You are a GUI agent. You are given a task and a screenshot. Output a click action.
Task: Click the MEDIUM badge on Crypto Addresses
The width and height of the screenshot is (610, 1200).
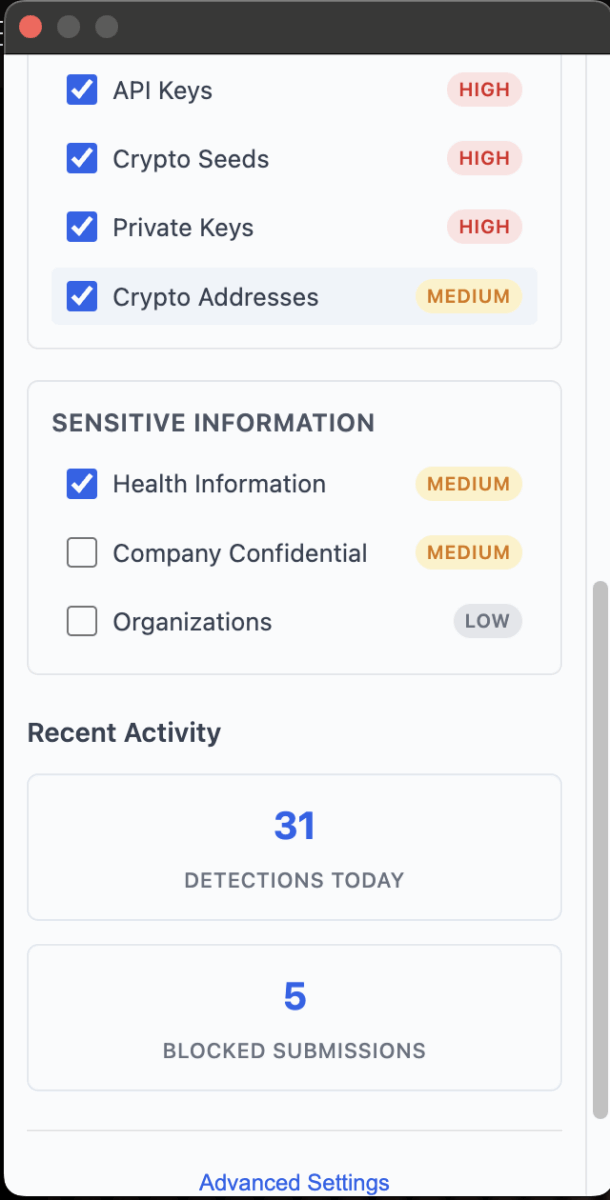coord(468,297)
